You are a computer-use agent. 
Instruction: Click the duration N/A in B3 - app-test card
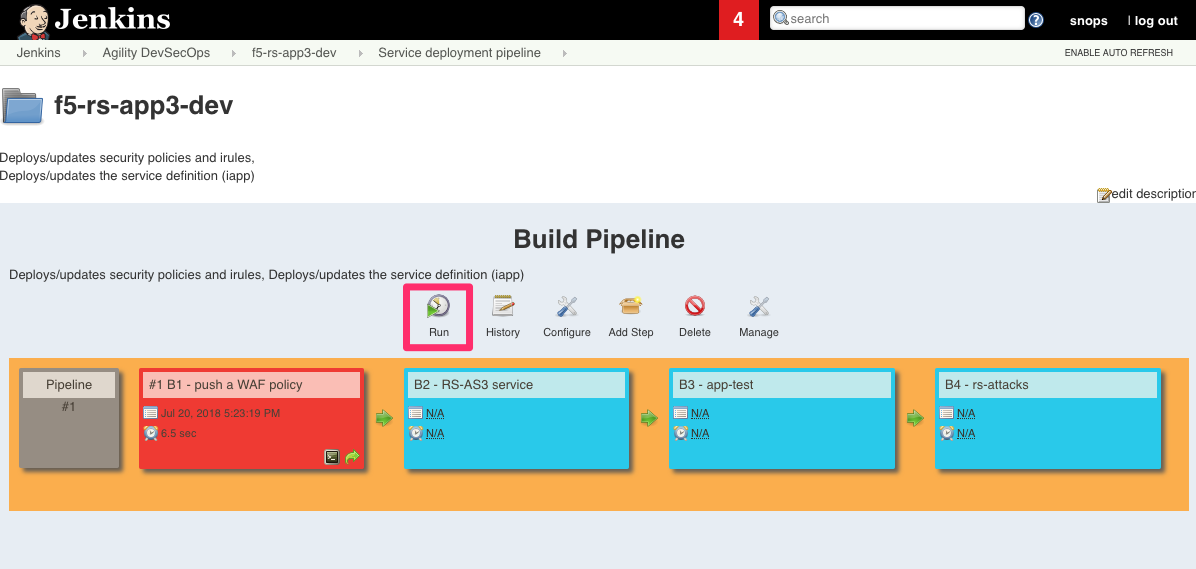click(700, 433)
